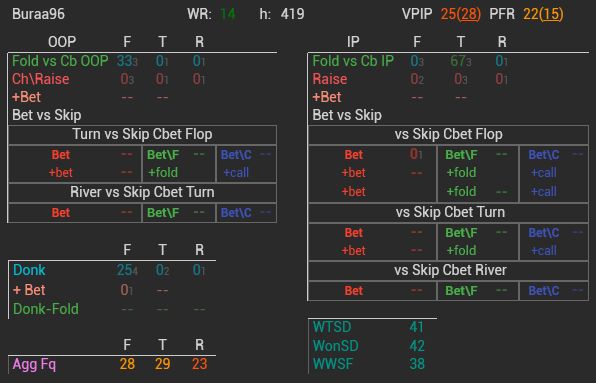The width and height of the screenshot is (596, 383).
Task: Click the vs Skip Cbet River heading
Action: point(450,270)
